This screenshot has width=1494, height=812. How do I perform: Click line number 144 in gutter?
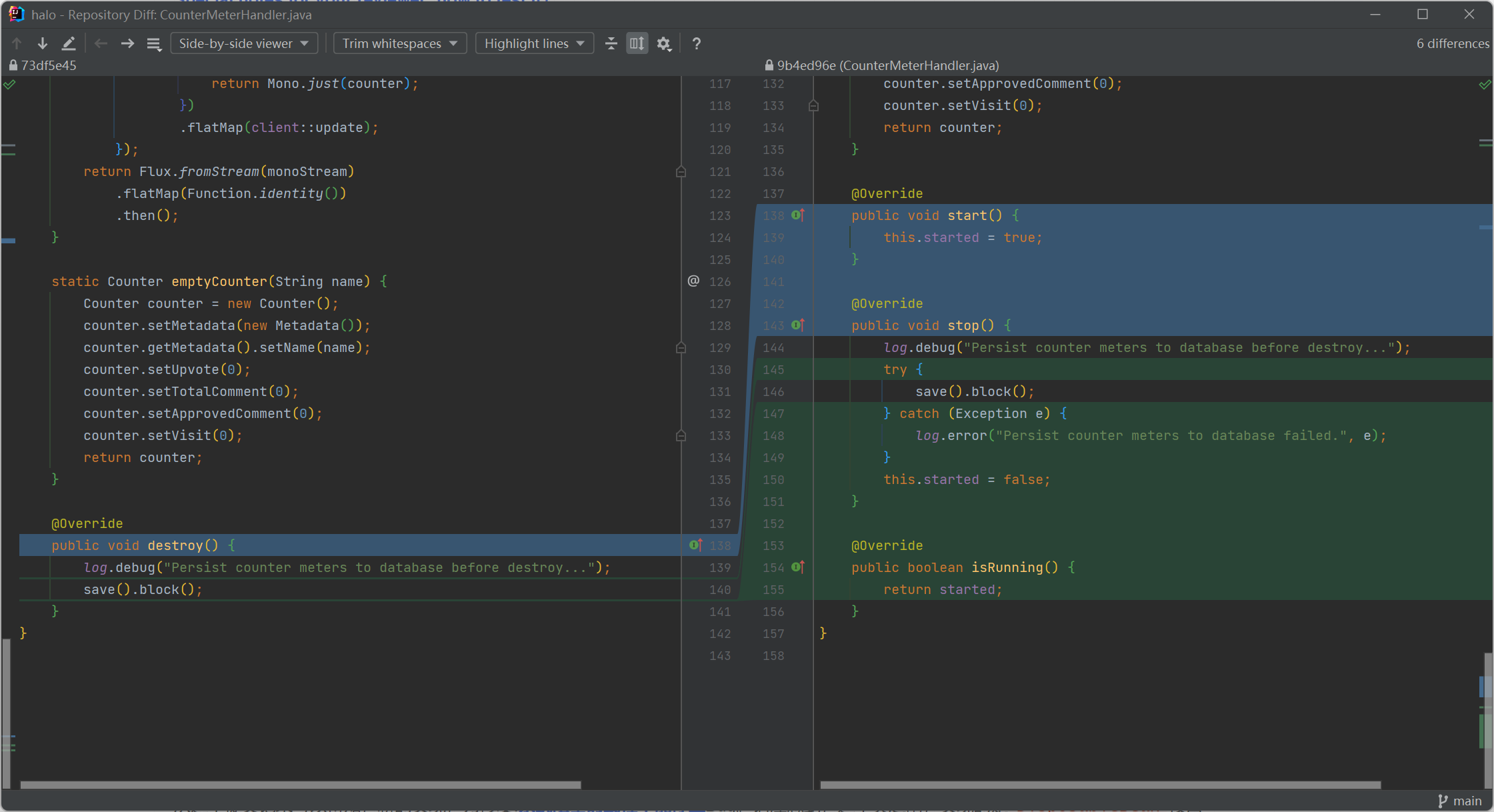pyautogui.click(x=773, y=347)
